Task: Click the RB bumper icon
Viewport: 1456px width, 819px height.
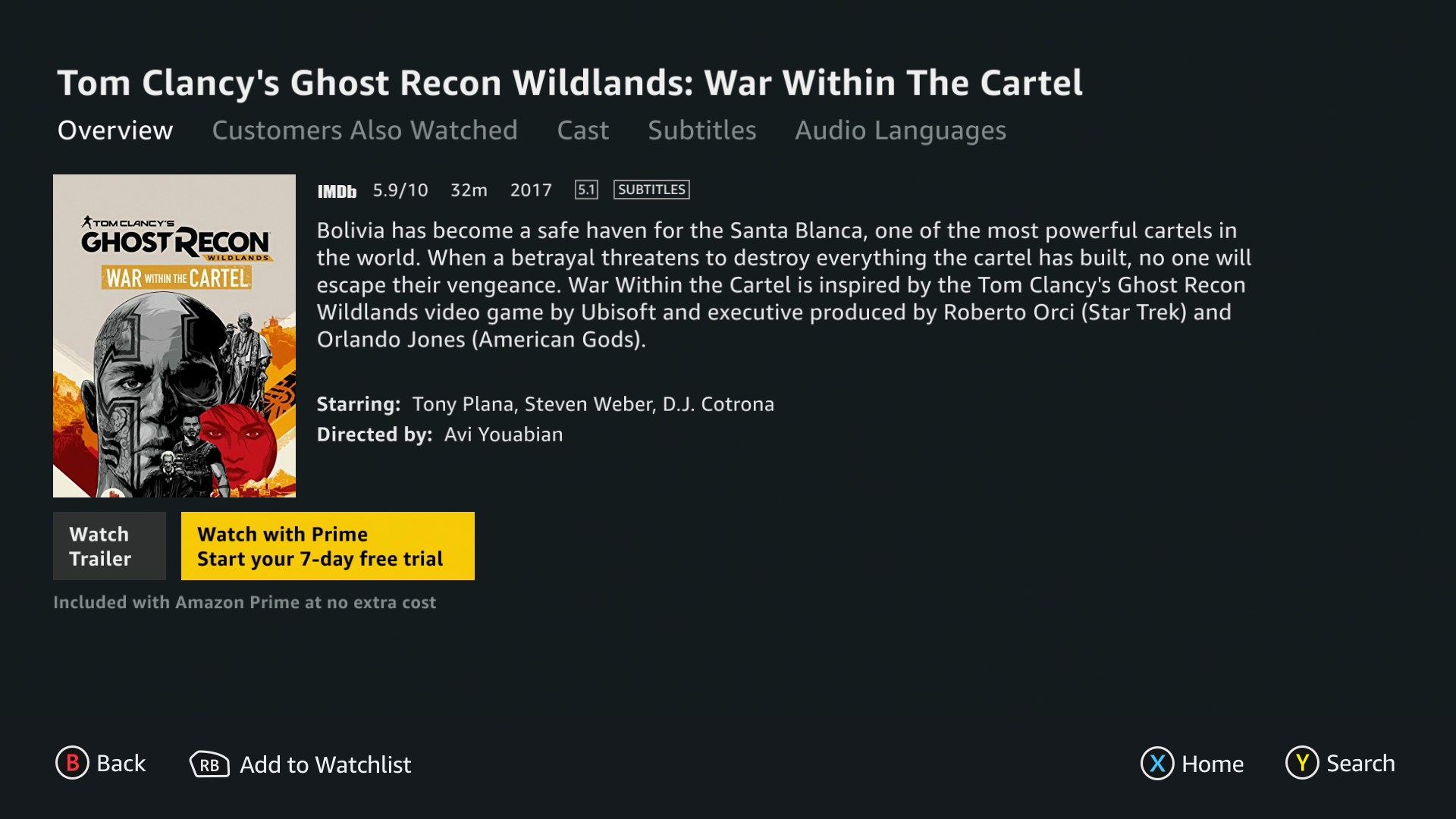Action: [x=209, y=764]
